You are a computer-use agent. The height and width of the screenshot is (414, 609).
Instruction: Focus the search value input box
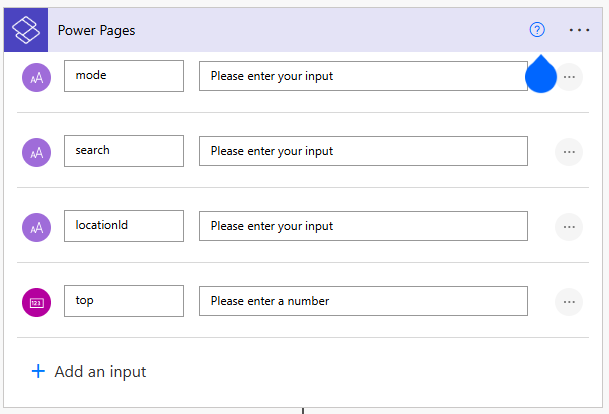coord(364,151)
